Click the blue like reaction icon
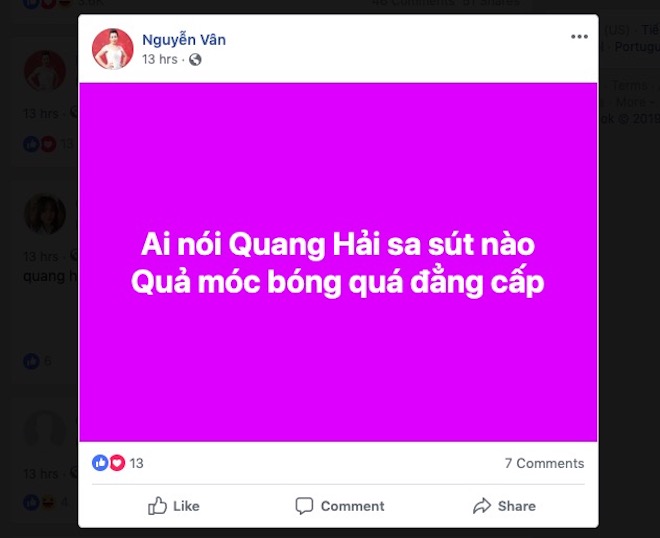 point(100,463)
